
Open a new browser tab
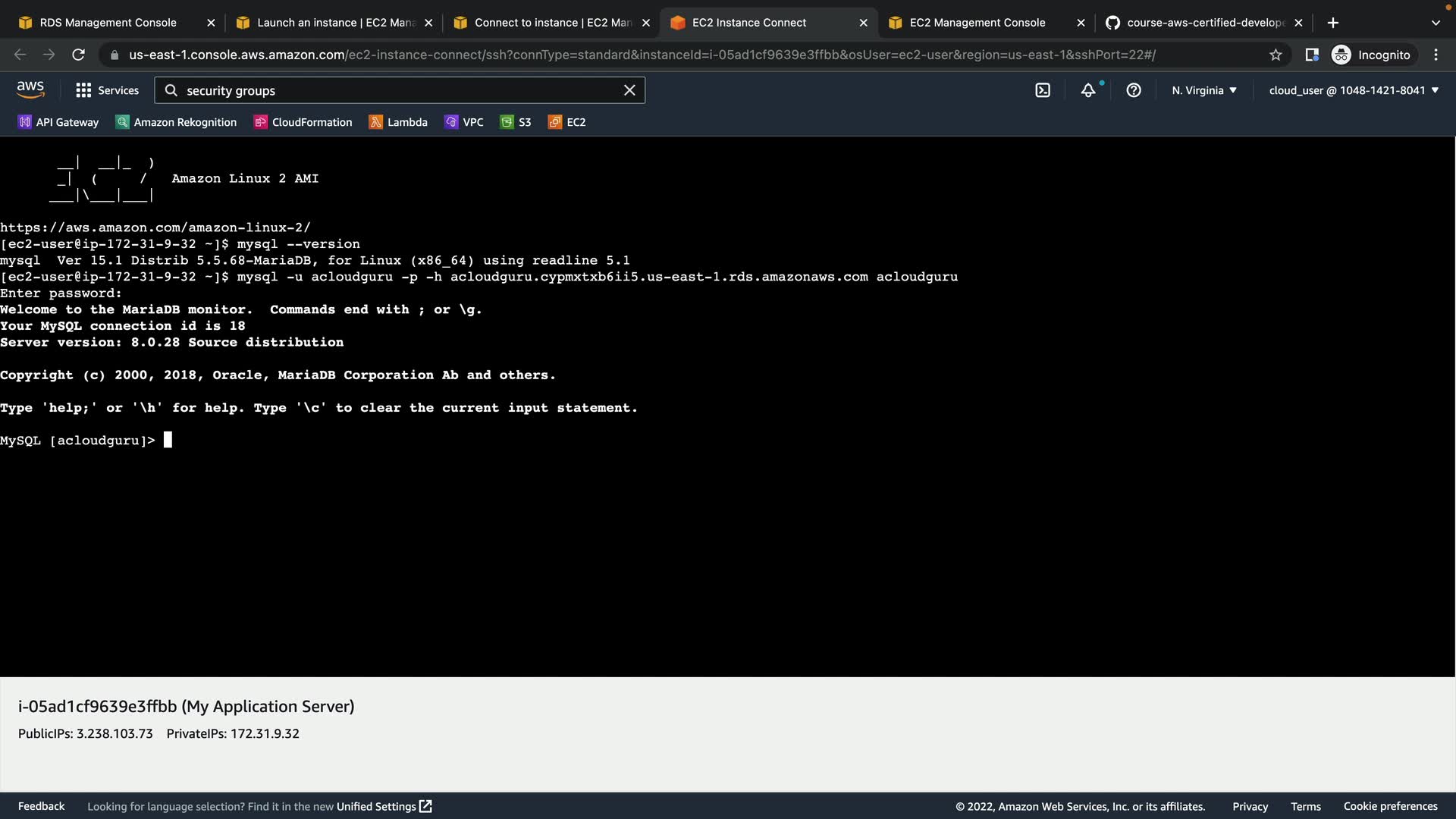point(1333,23)
